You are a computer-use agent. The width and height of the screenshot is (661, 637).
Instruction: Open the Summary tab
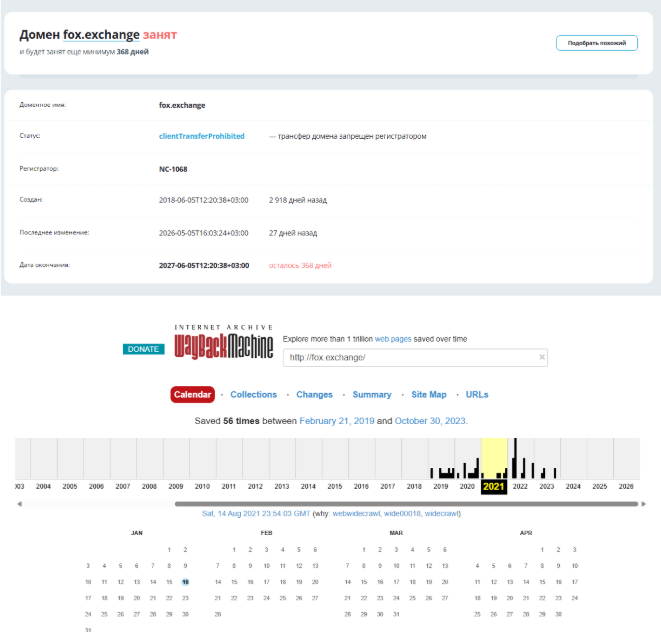(x=372, y=395)
